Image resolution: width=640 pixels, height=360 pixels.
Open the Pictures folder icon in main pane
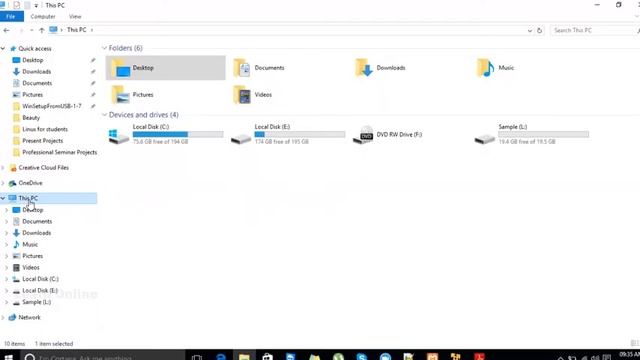point(120,95)
